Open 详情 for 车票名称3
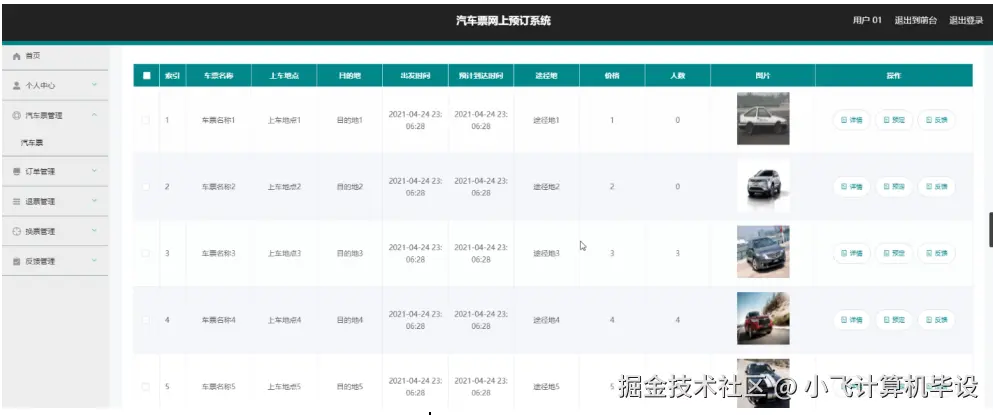The image size is (993, 415). 851,253
